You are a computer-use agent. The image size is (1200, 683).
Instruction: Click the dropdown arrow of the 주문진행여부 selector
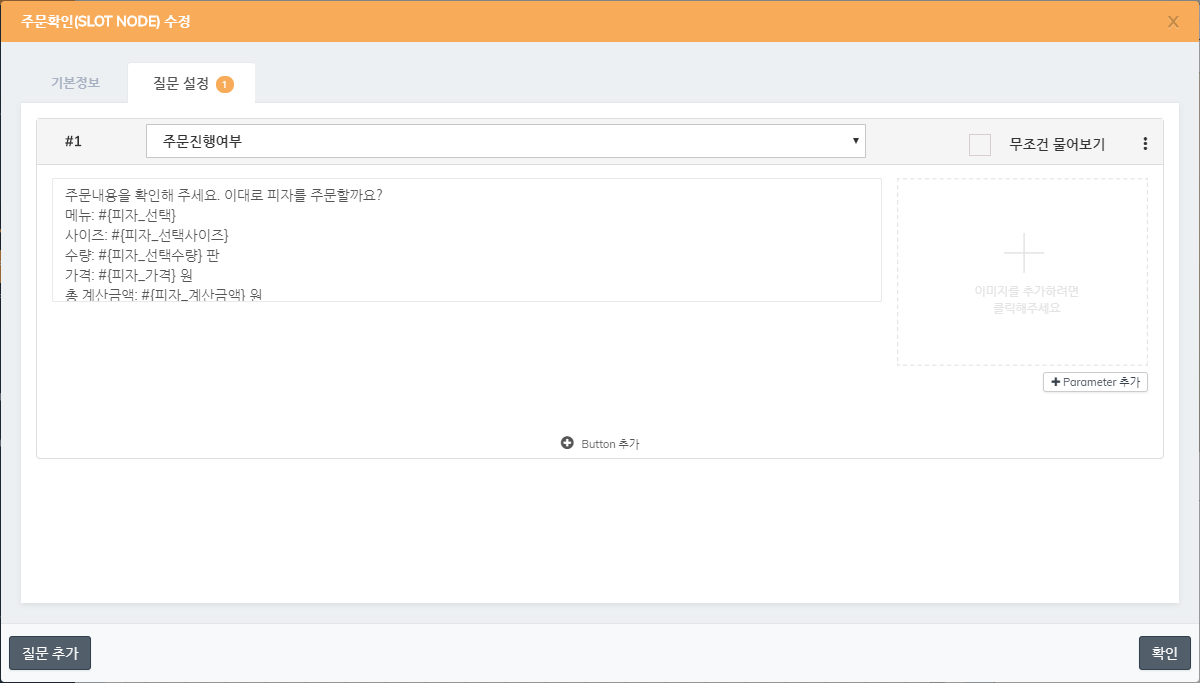pos(855,141)
